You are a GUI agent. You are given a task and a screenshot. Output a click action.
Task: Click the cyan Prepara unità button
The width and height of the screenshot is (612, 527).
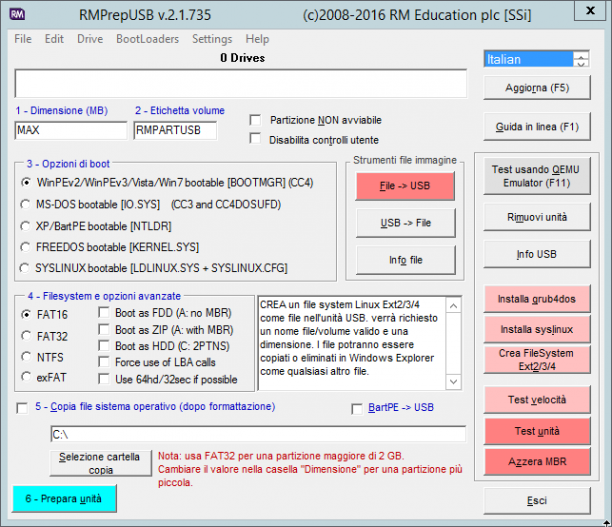click(x=64, y=499)
